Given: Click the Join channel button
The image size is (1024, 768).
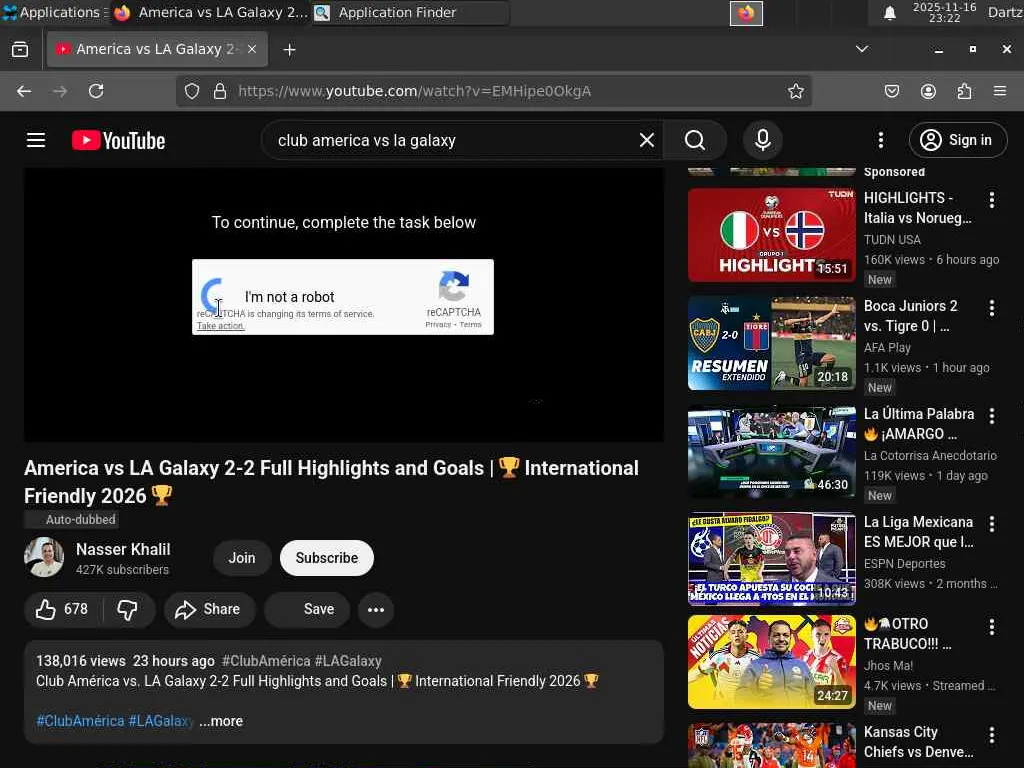Looking at the screenshot, I should click(x=242, y=558).
